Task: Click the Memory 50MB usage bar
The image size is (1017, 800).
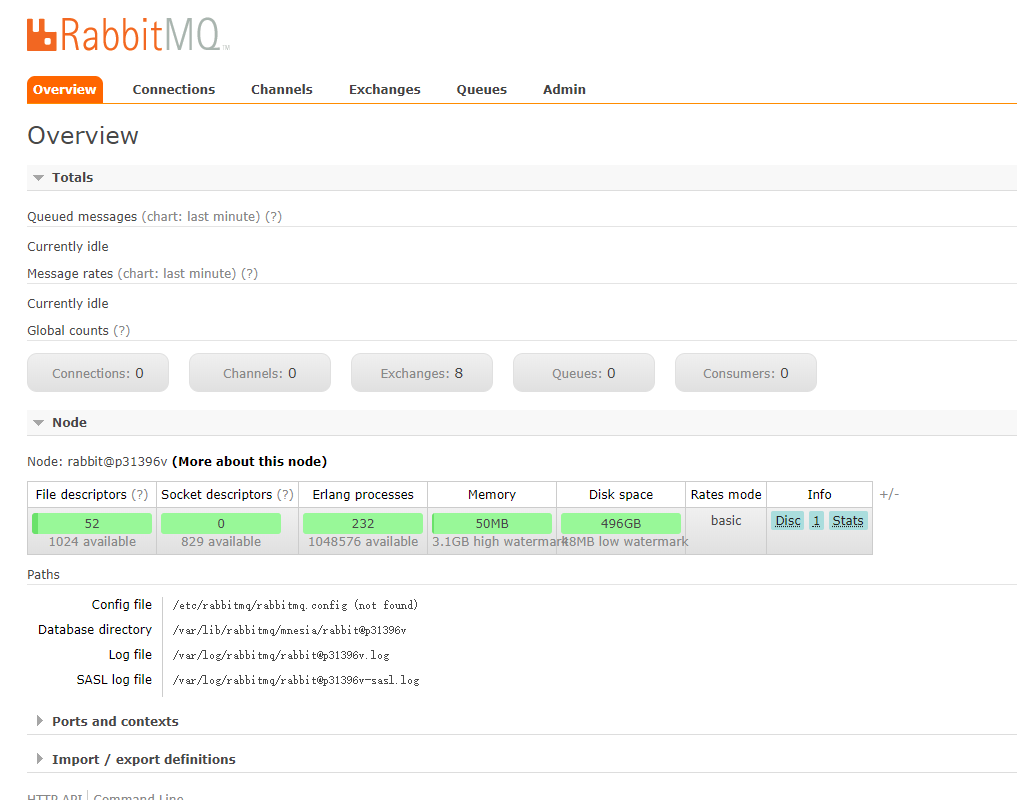Action: [x=492, y=523]
